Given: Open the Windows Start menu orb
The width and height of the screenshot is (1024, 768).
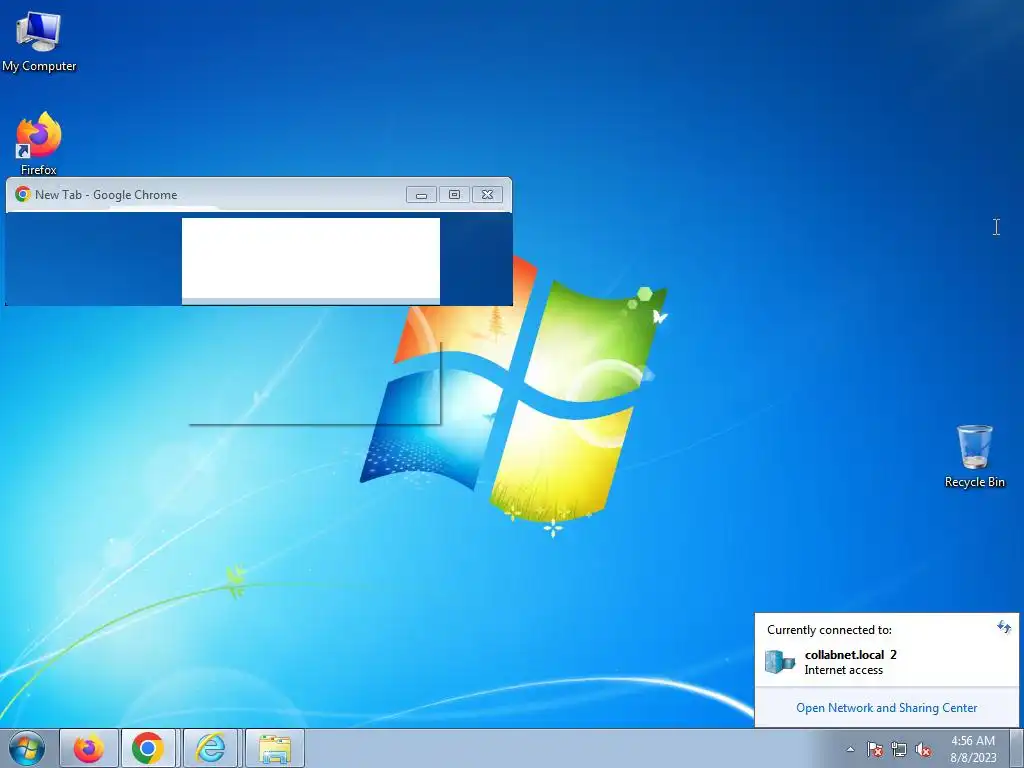Looking at the screenshot, I should pos(27,748).
